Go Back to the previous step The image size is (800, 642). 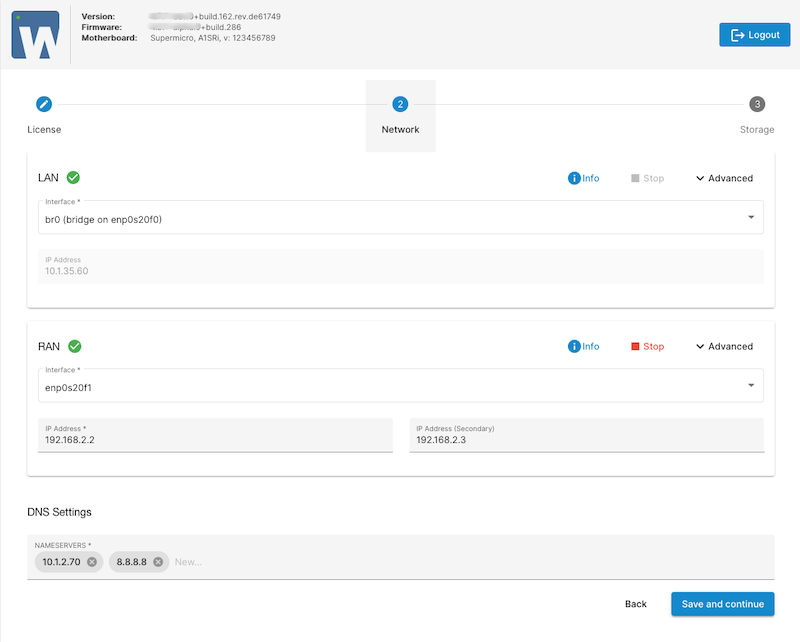pyautogui.click(x=636, y=604)
